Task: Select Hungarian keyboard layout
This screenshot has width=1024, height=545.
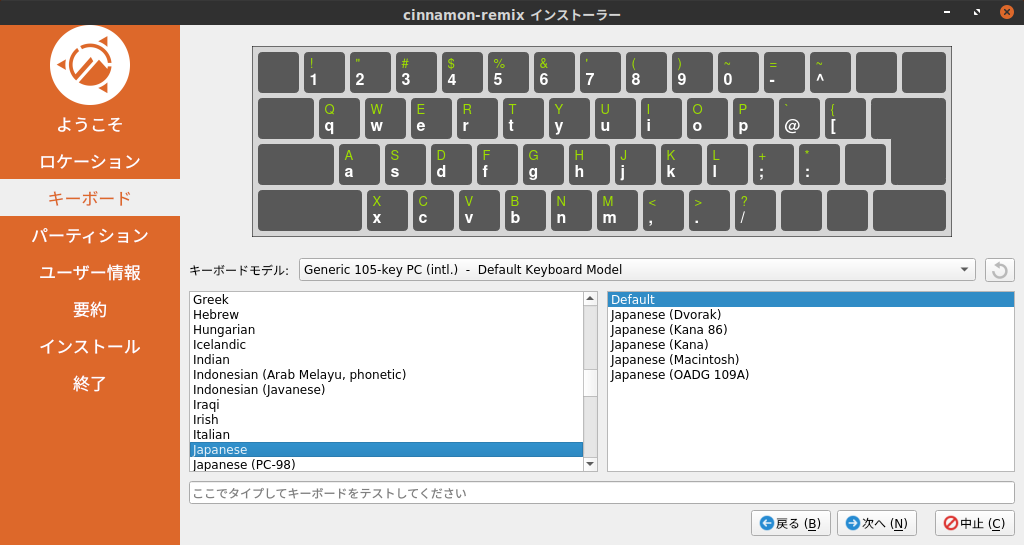Action: pos(386,330)
